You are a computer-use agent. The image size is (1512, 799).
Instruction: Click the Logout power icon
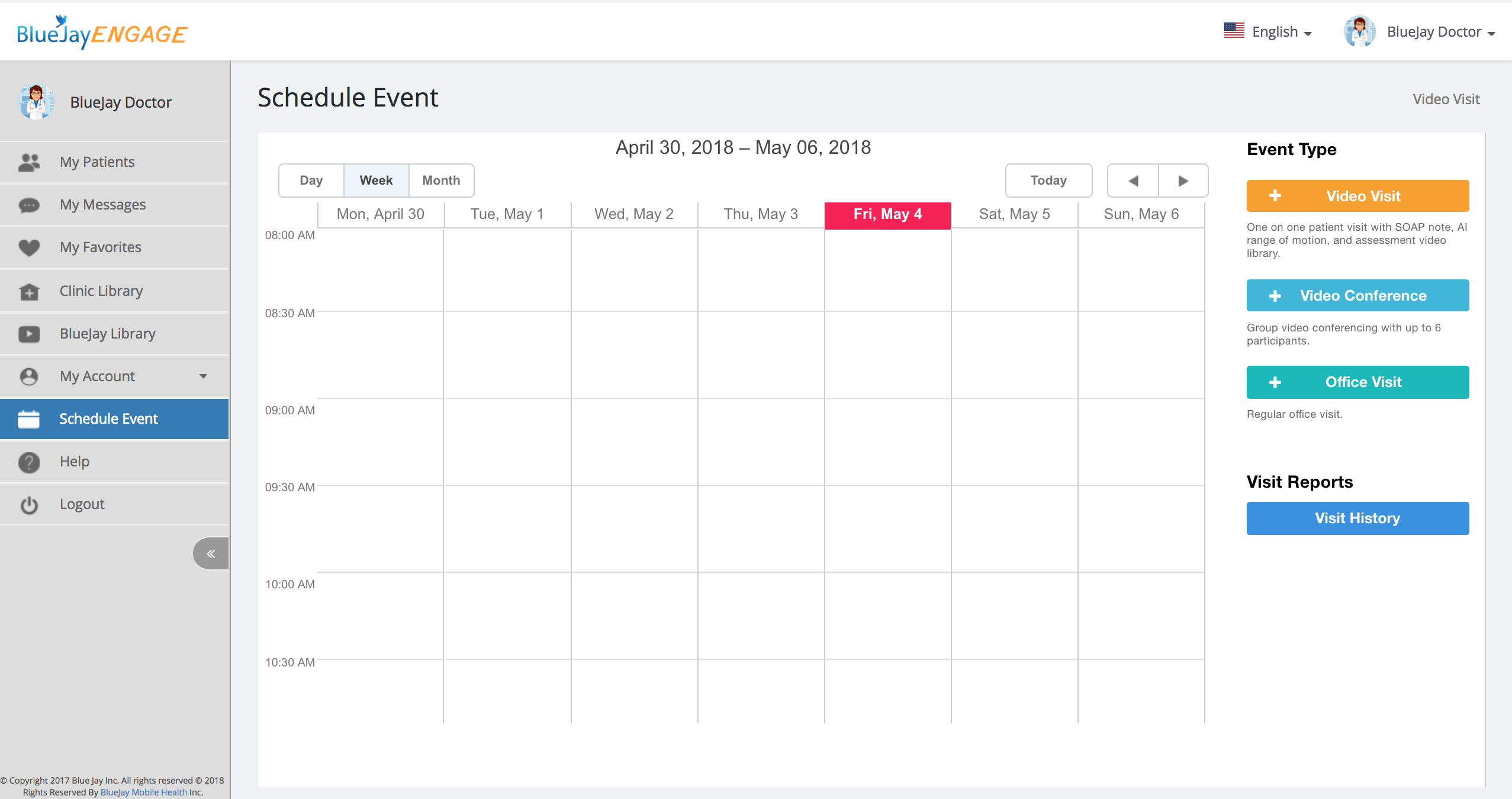(28, 505)
